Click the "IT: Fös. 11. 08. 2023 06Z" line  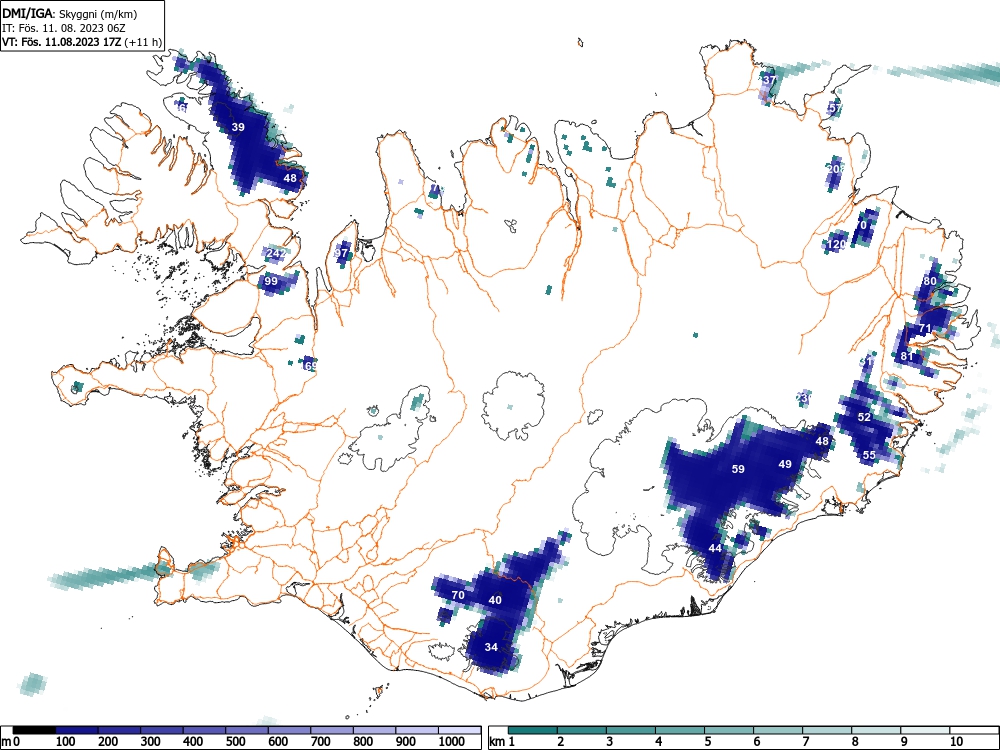pos(62,28)
